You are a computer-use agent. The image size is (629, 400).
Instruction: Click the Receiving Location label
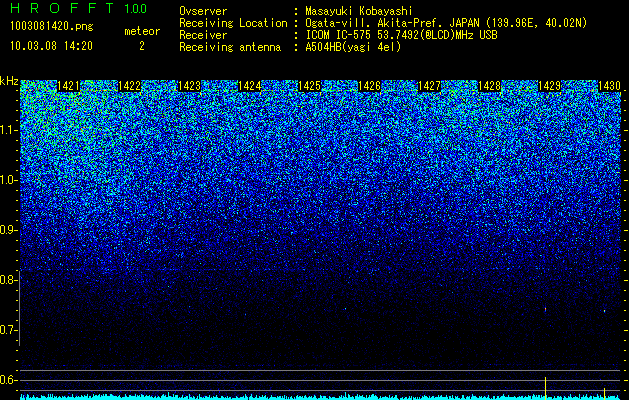(x=233, y=23)
